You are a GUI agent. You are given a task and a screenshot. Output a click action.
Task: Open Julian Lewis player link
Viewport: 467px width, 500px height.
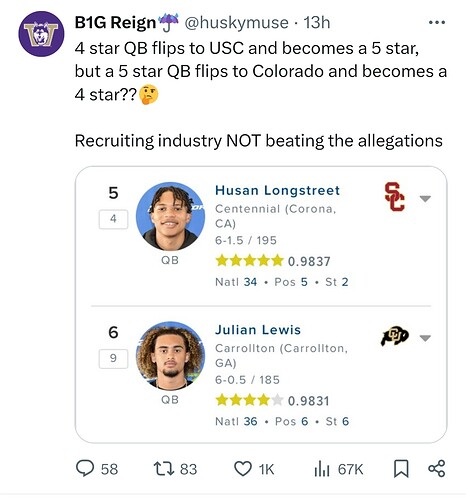[x=258, y=330]
